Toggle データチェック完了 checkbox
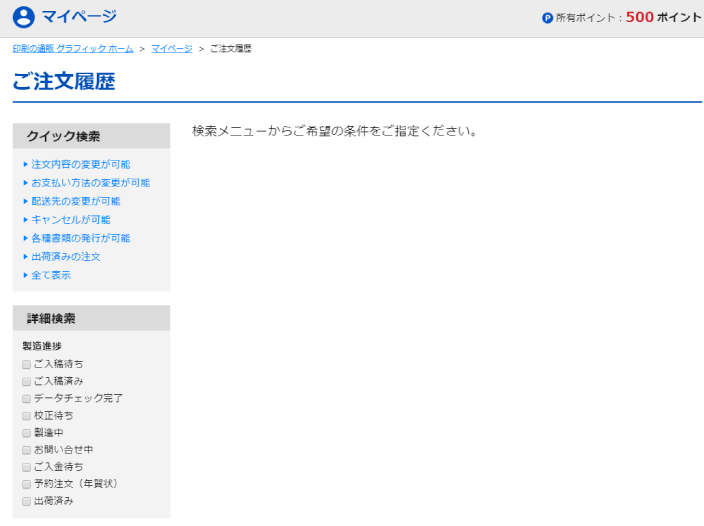The image size is (704, 526). pyautogui.click(x=27, y=398)
